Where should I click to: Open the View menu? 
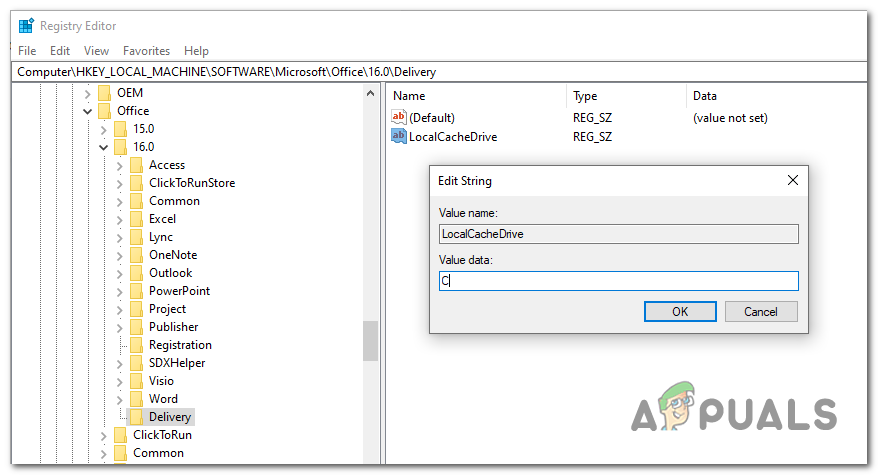tap(96, 51)
